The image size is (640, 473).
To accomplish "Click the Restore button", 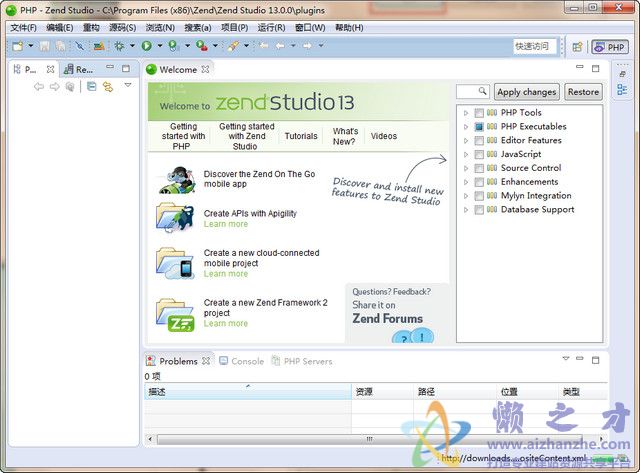I will point(583,92).
